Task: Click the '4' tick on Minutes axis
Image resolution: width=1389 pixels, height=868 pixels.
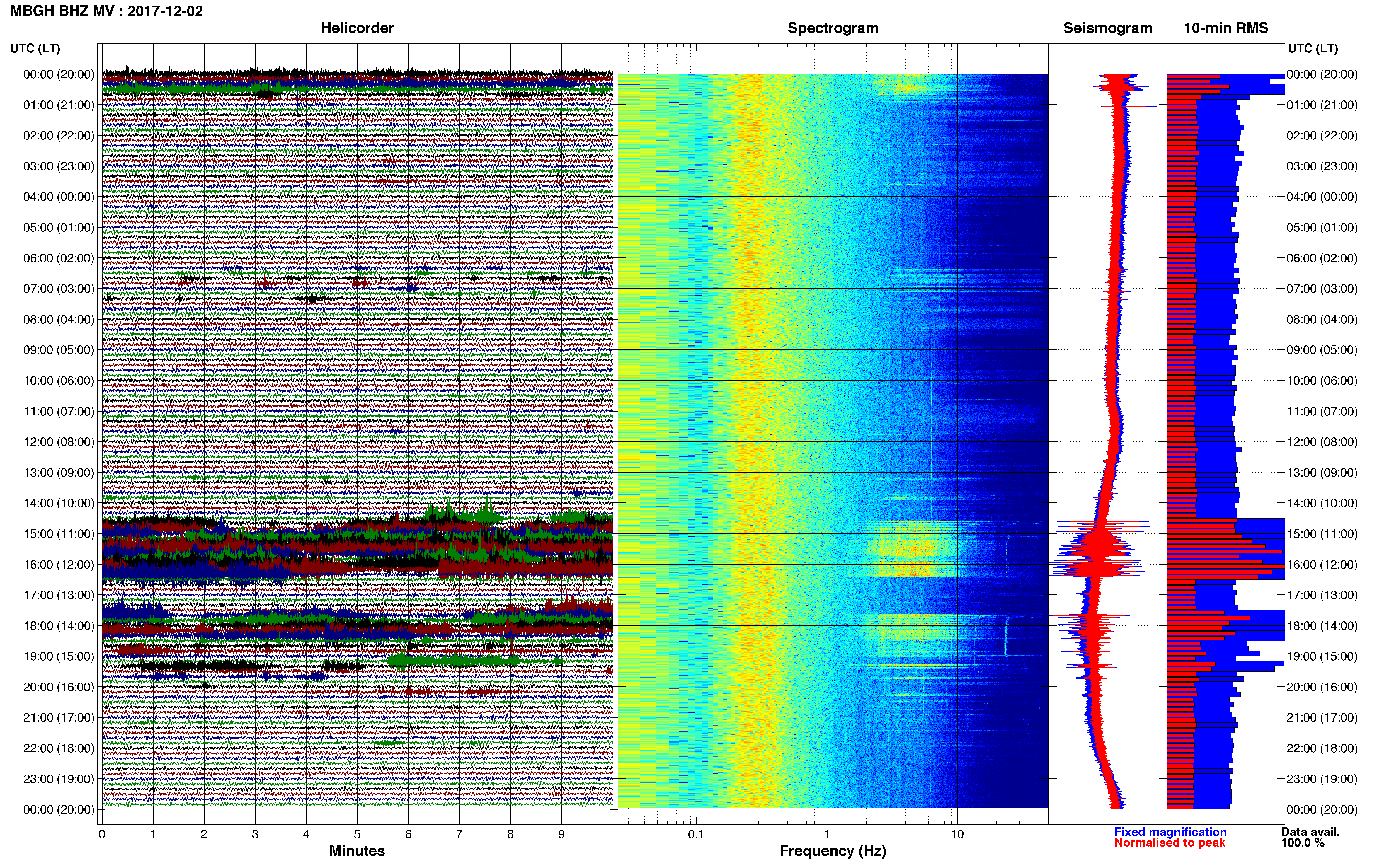Action: (306, 834)
